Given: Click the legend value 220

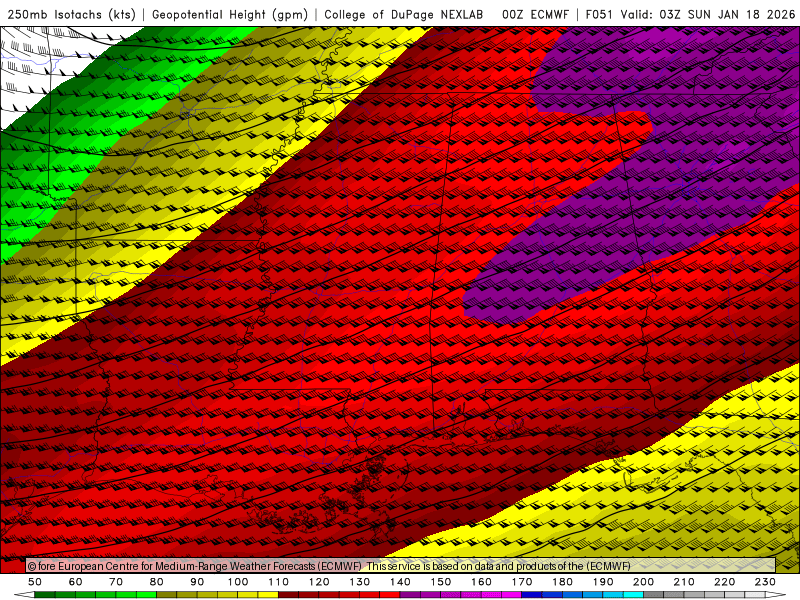Looking at the screenshot, I should point(725,582).
